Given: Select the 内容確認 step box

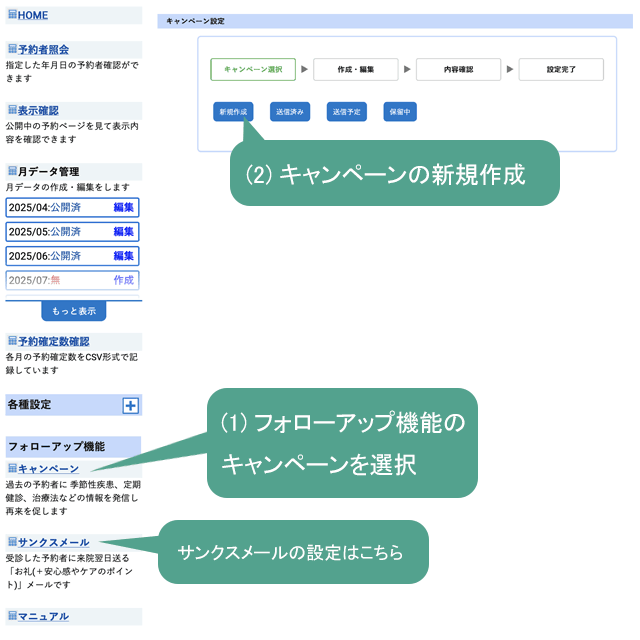Looking at the screenshot, I should [x=458, y=69].
